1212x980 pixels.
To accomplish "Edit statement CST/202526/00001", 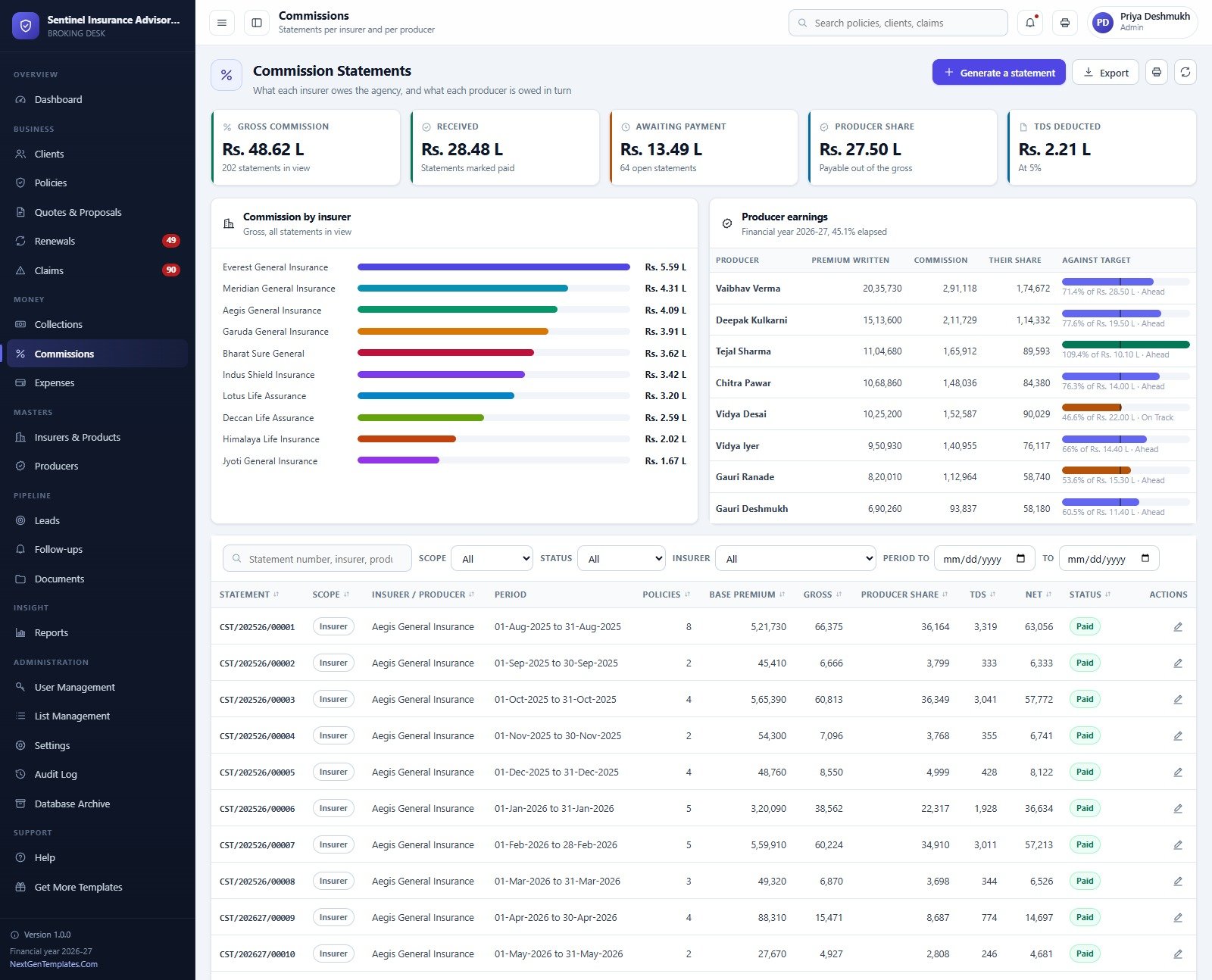I will coord(1178,627).
